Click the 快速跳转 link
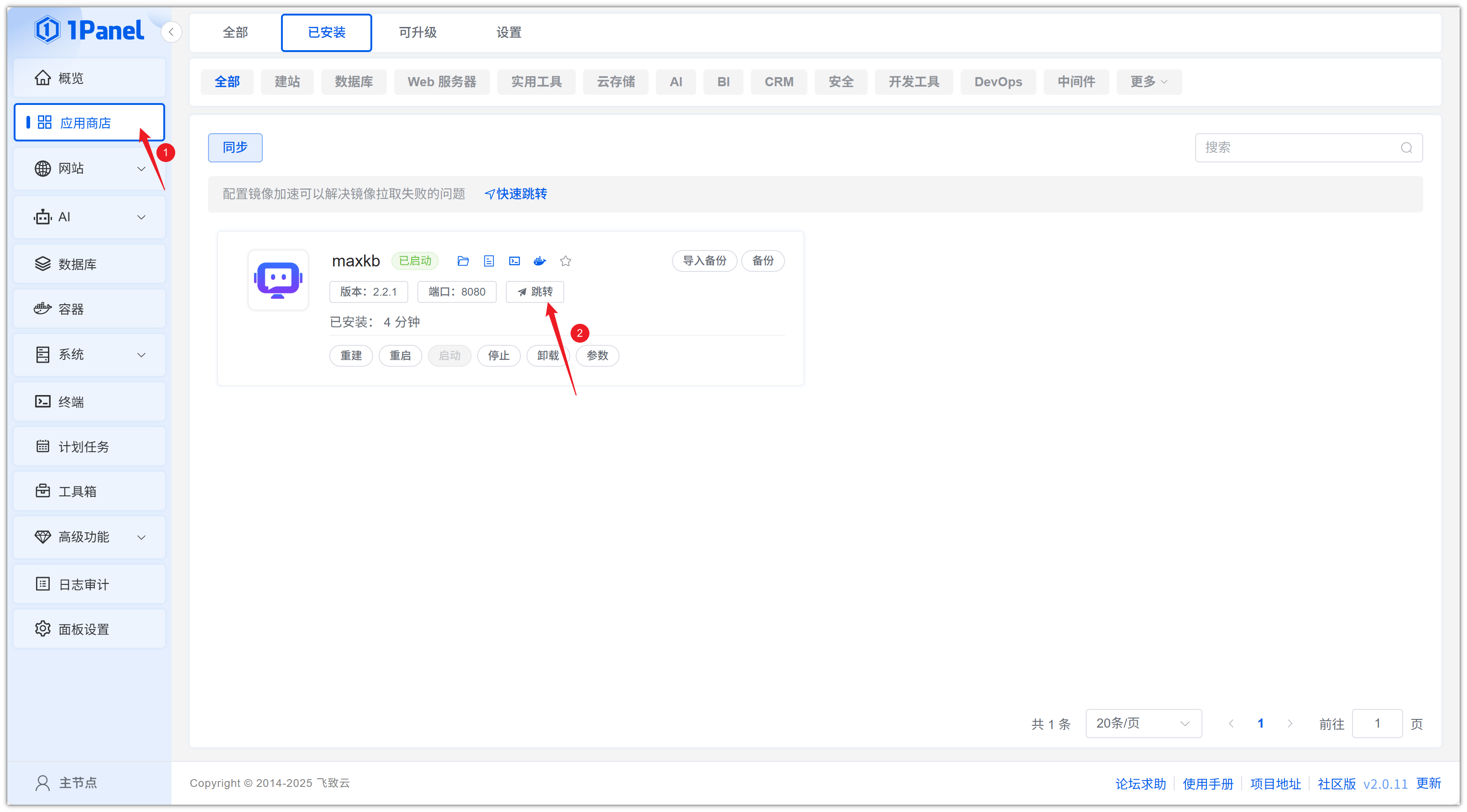Viewport: 1467px width, 812px height. point(516,193)
